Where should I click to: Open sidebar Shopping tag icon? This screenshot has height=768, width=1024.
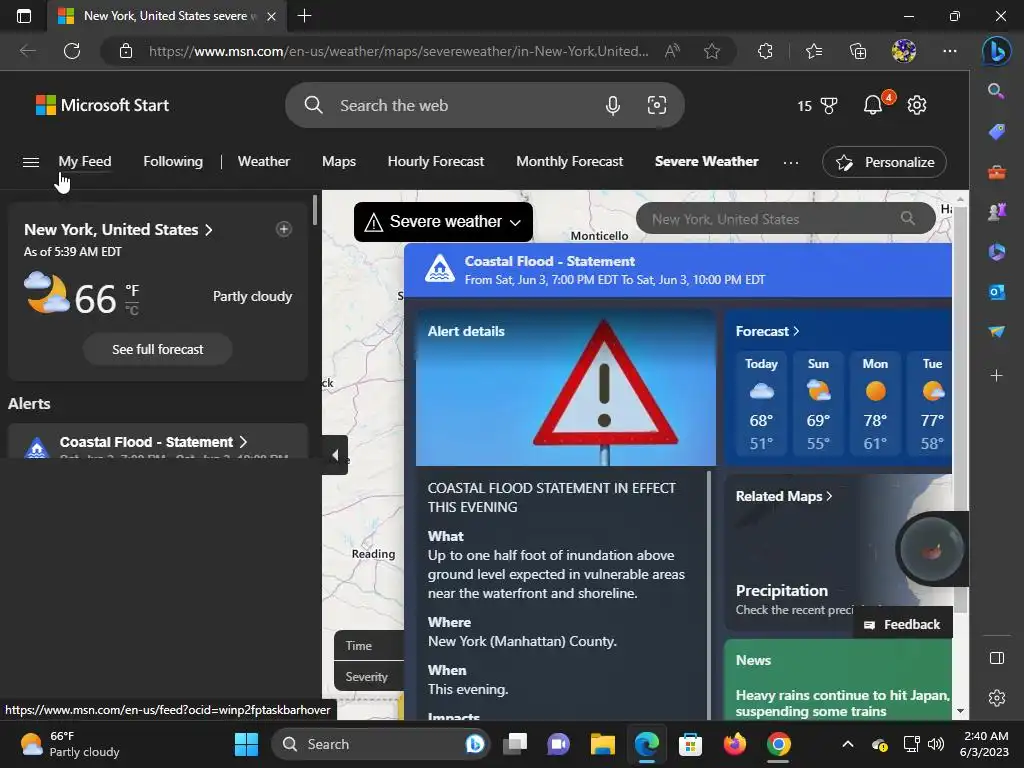997,132
